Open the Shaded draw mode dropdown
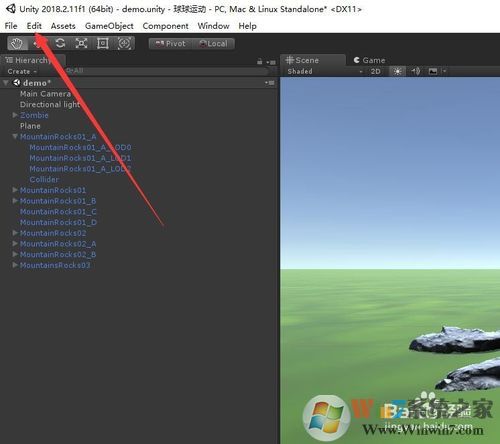This screenshot has width=500, height=444. pos(325,71)
